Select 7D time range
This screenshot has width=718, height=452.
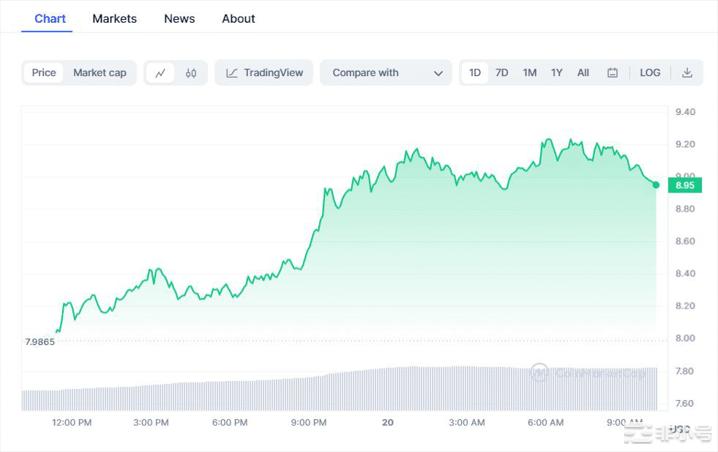click(x=502, y=73)
